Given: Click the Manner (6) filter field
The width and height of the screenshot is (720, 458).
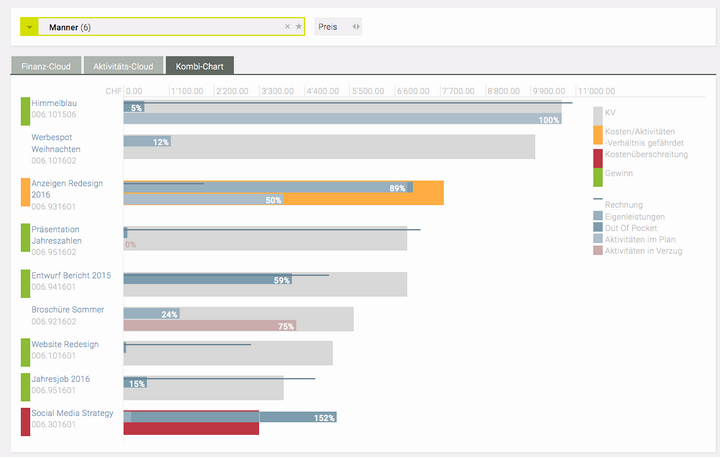Looking at the screenshot, I should [x=163, y=27].
